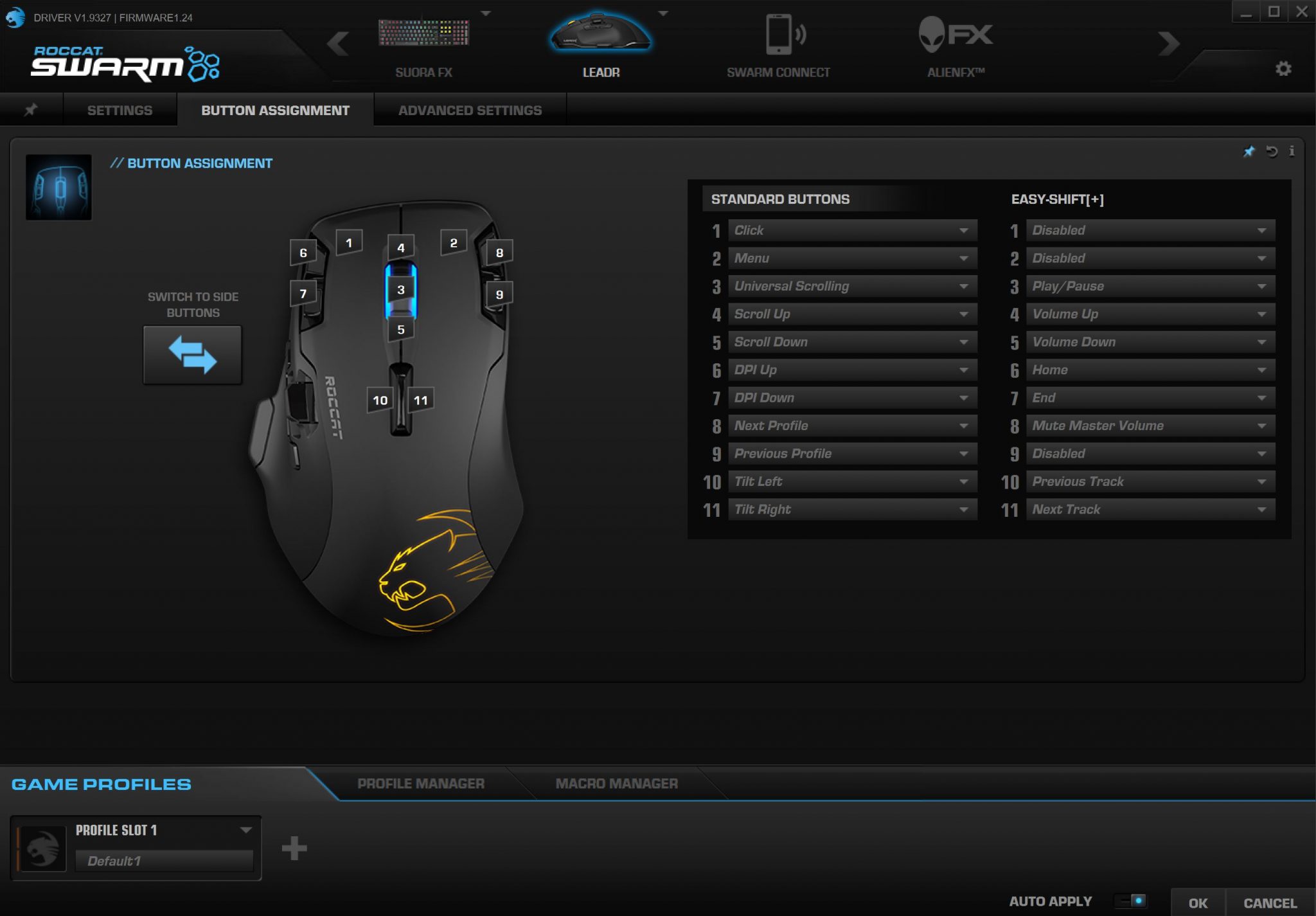Click the pin icon left of Settings tab
The width and height of the screenshot is (1316, 916).
30,110
